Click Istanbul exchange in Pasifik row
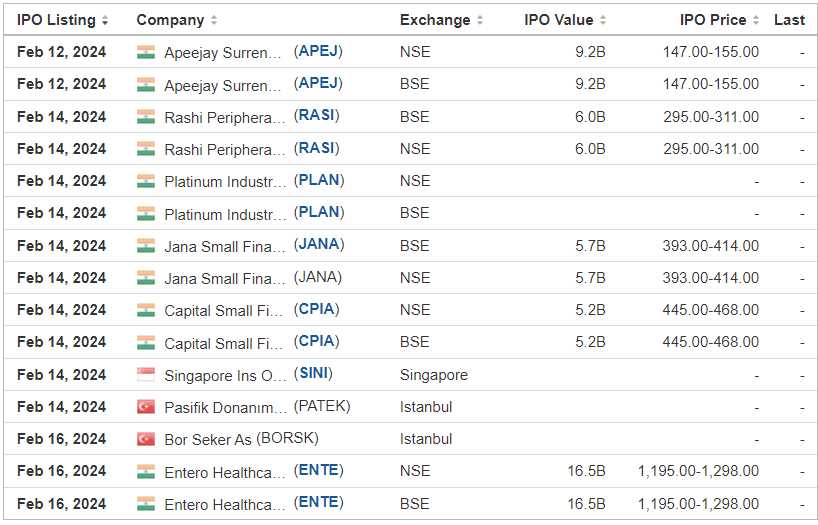This screenshot has height=525, width=818. click(426, 407)
